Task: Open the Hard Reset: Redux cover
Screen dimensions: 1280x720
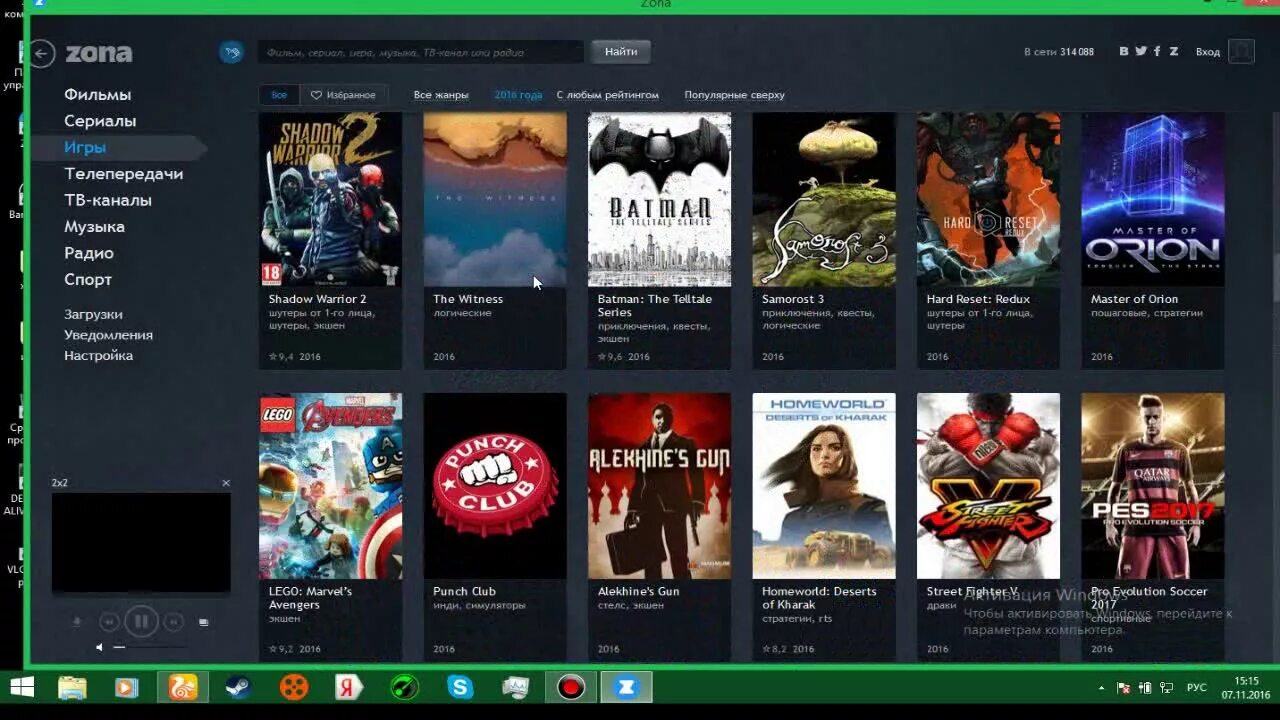Action: tap(988, 199)
